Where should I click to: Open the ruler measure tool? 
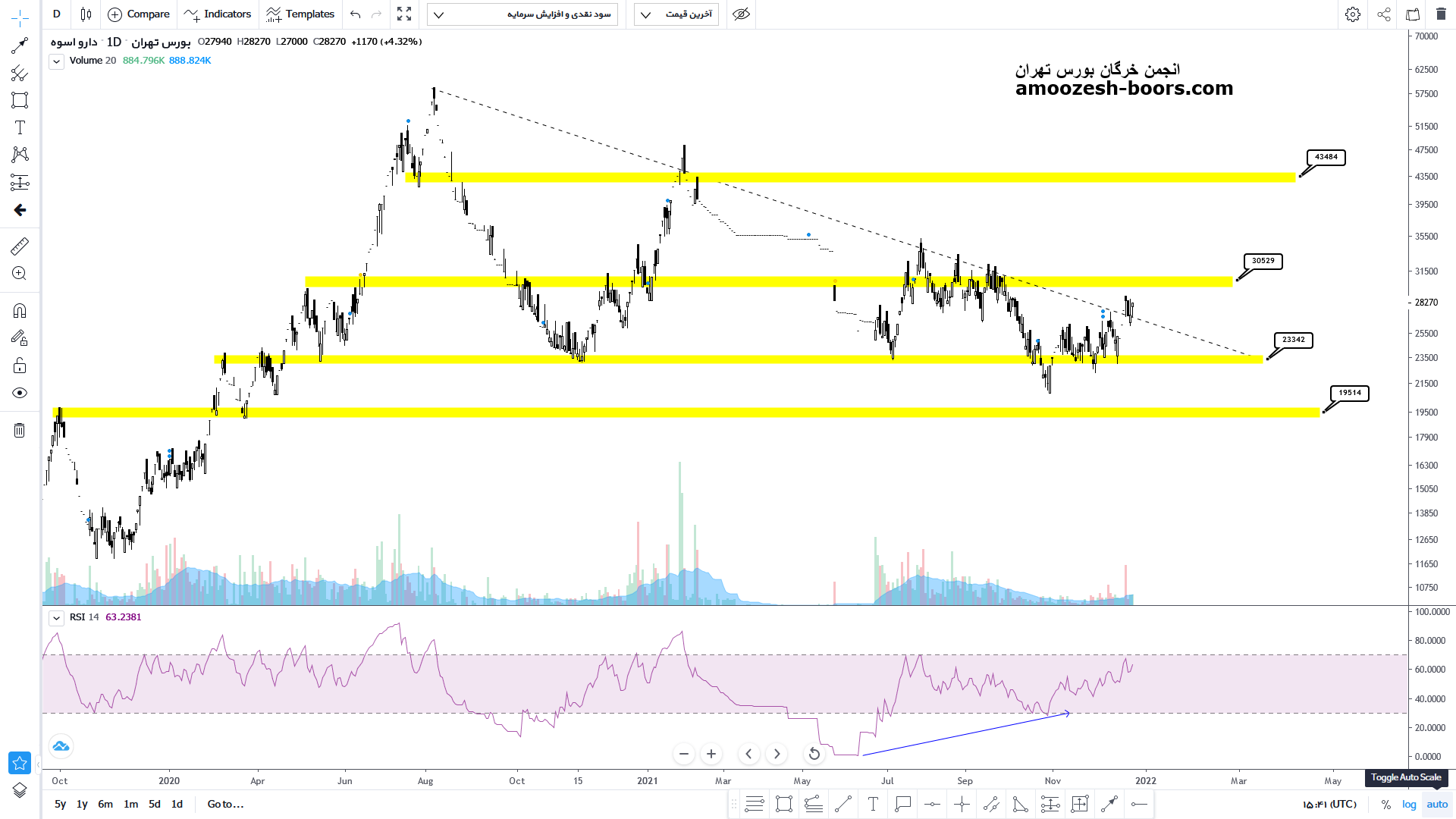(x=20, y=246)
